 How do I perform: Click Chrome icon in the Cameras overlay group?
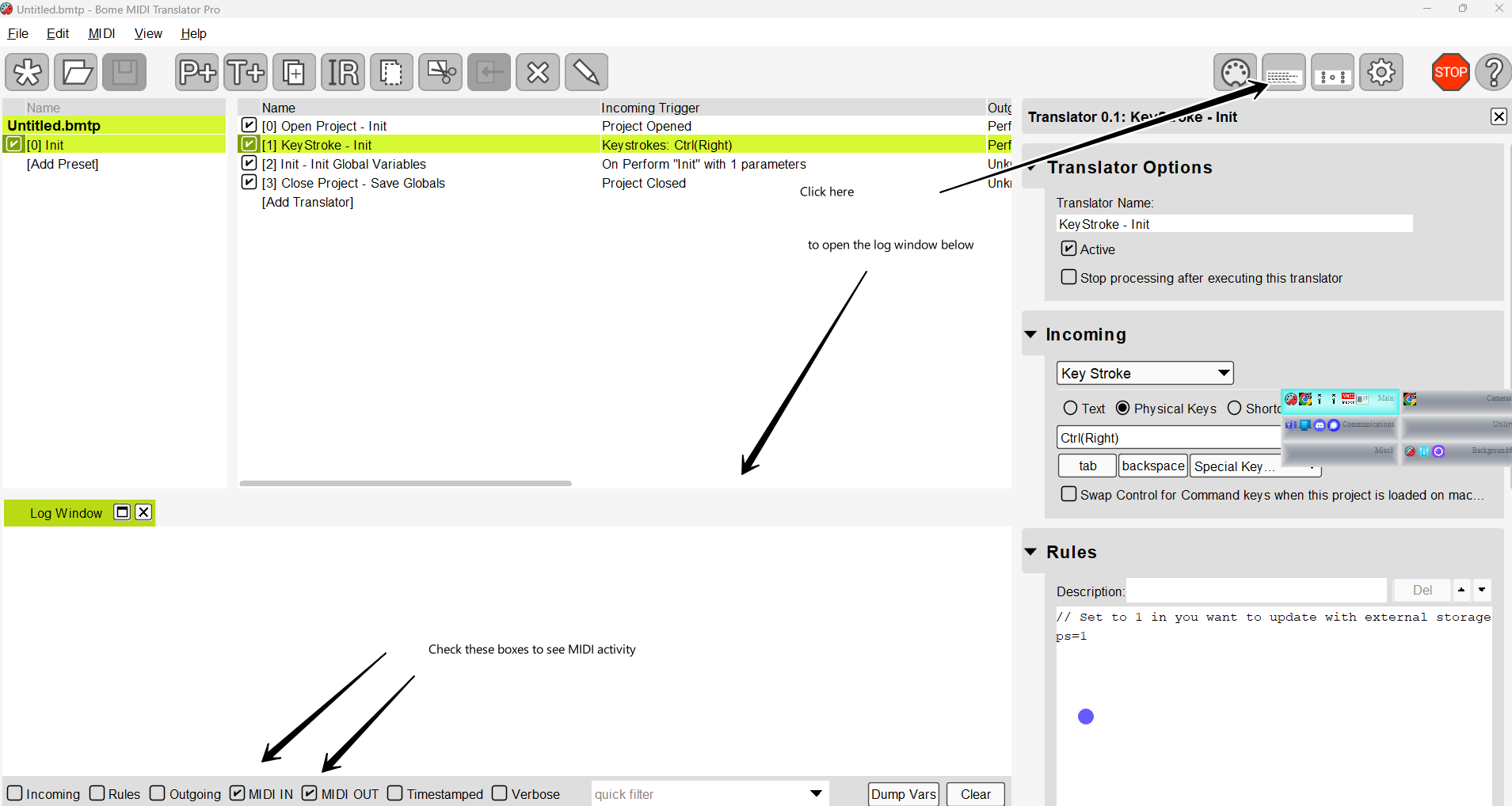coord(1410,399)
